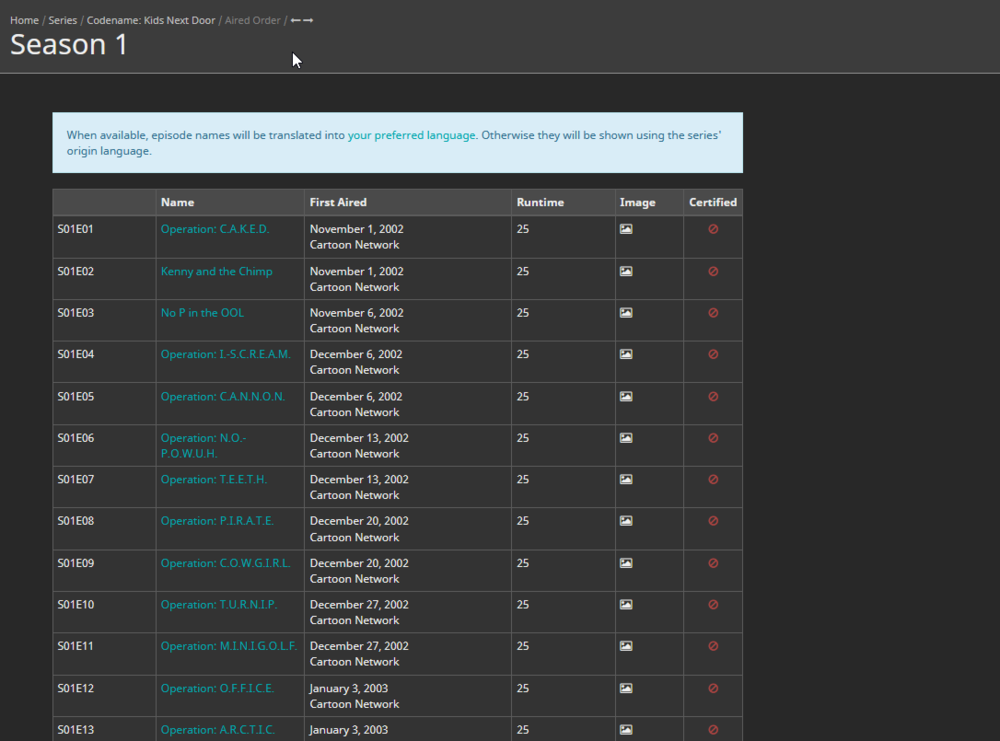Open the image icon for episode S01E03
This screenshot has width=1000, height=741.
[626, 313]
